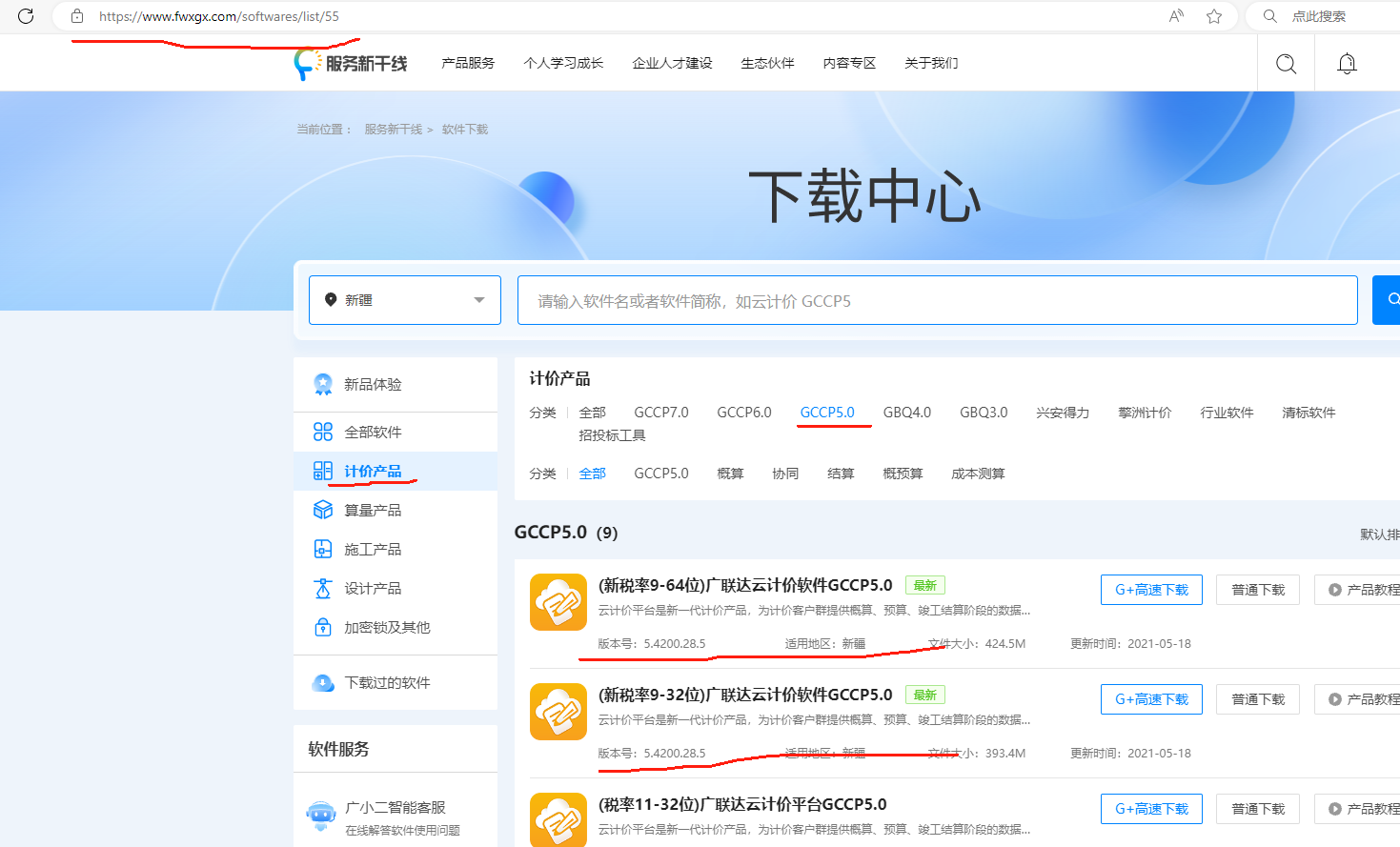This screenshot has height=847, width=1400.
Task: Click G+高速下载 for 税率11-32位
Action: [1151, 809]
